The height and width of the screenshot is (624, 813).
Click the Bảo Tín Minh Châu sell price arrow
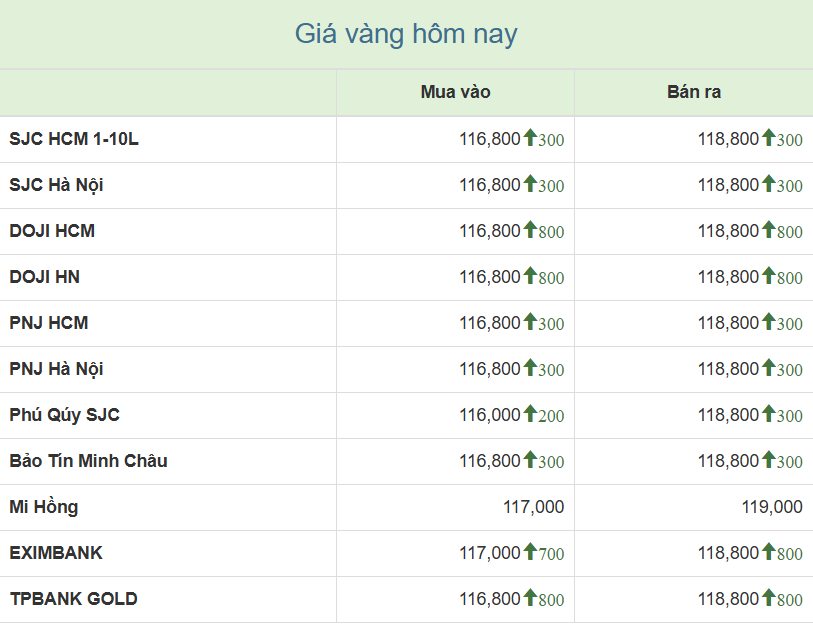(x=768, y=460)
